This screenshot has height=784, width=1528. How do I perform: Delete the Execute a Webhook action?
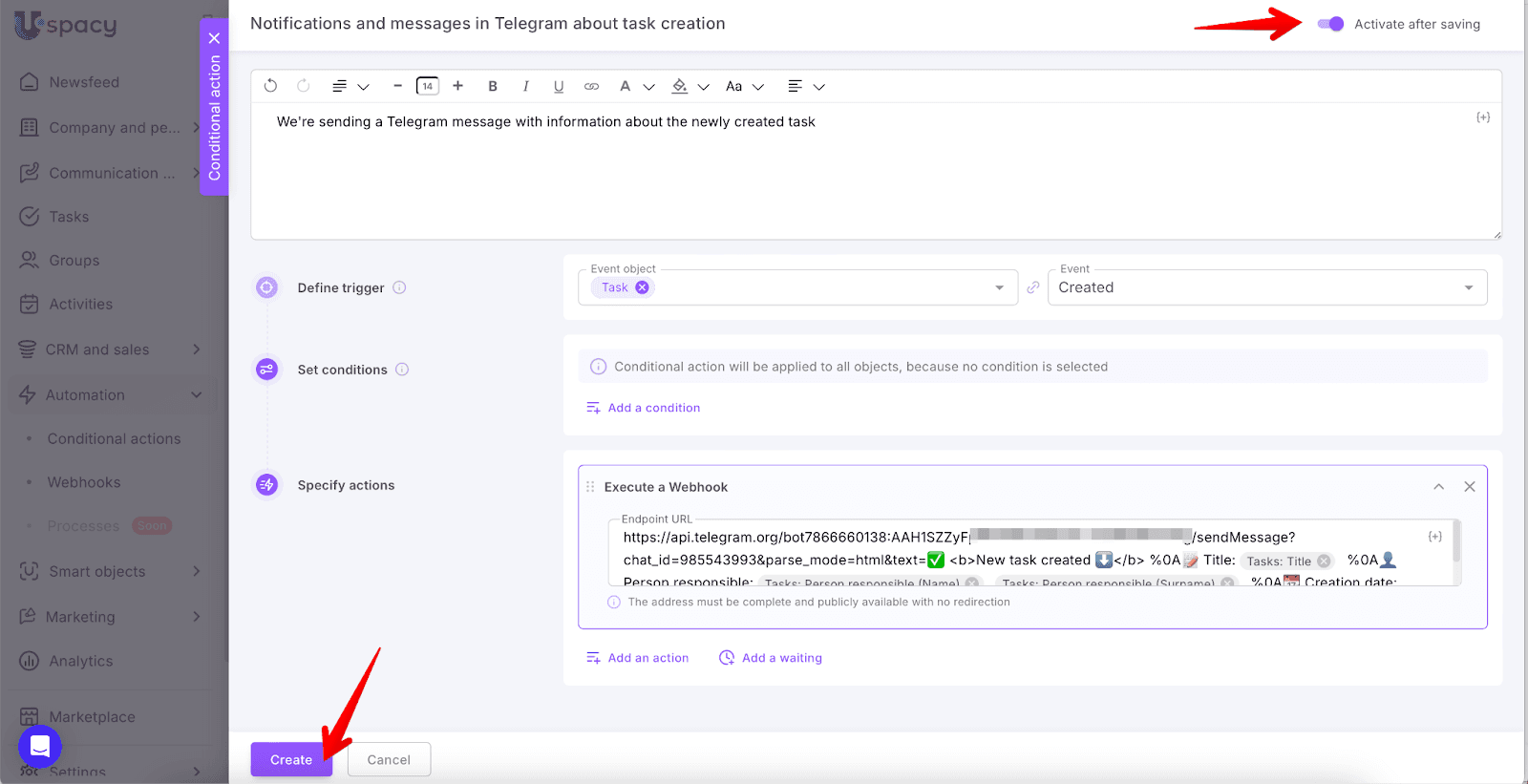click(1470, 487)
